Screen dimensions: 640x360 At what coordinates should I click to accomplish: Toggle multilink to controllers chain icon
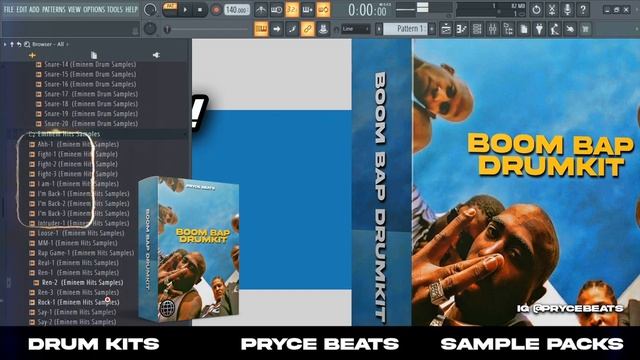click(x=307, y=29)
